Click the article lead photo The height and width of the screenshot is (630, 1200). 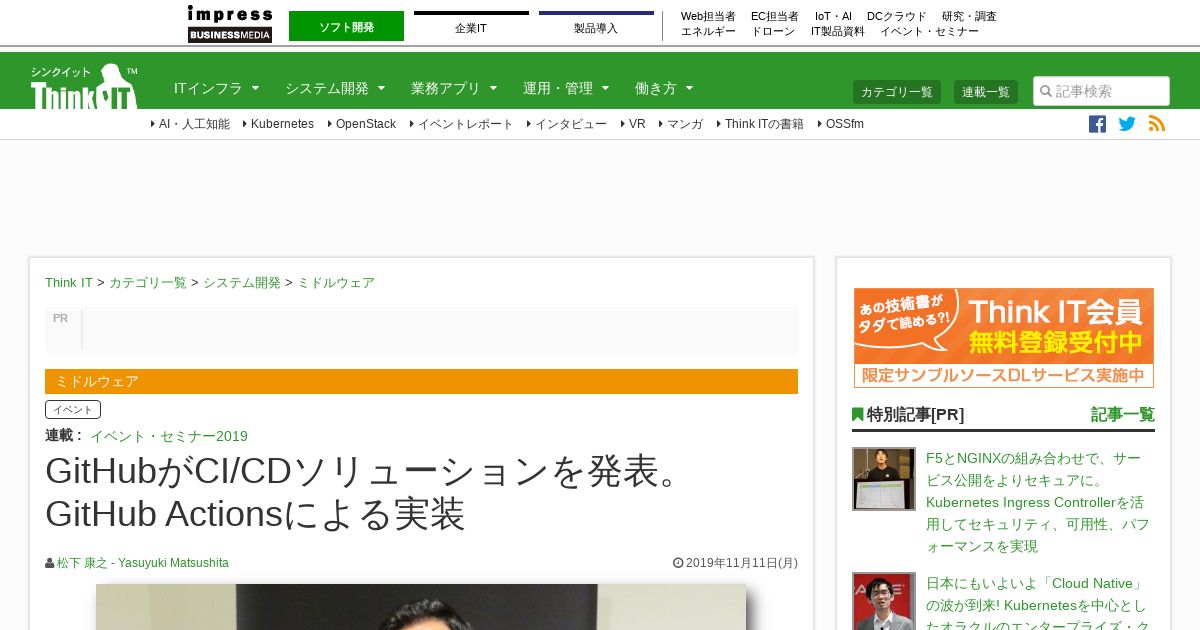(421, 607)
